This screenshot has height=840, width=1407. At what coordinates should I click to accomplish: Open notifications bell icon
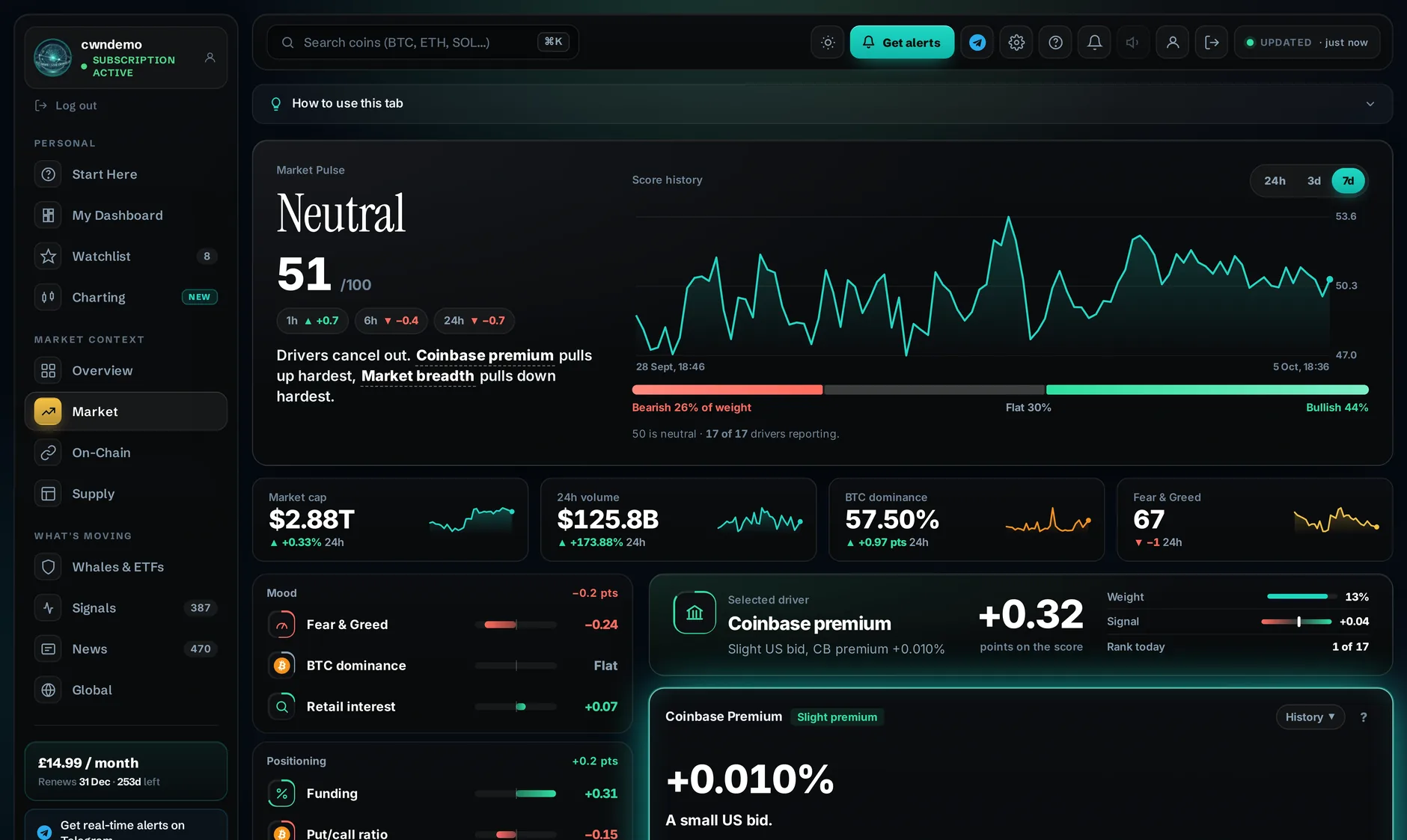[1094, 43]
